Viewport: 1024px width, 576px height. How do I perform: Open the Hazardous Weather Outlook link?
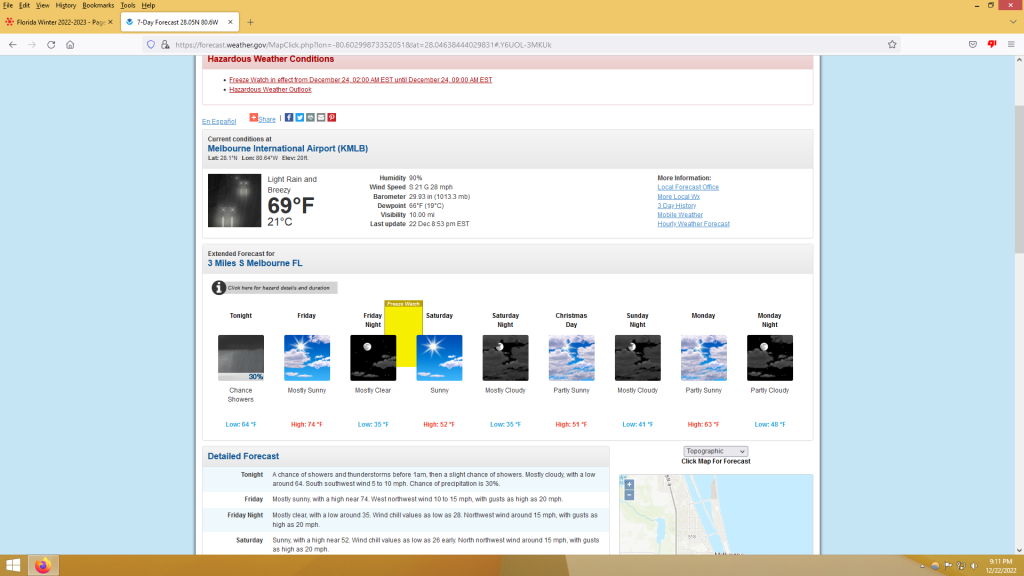click(270, 89)
